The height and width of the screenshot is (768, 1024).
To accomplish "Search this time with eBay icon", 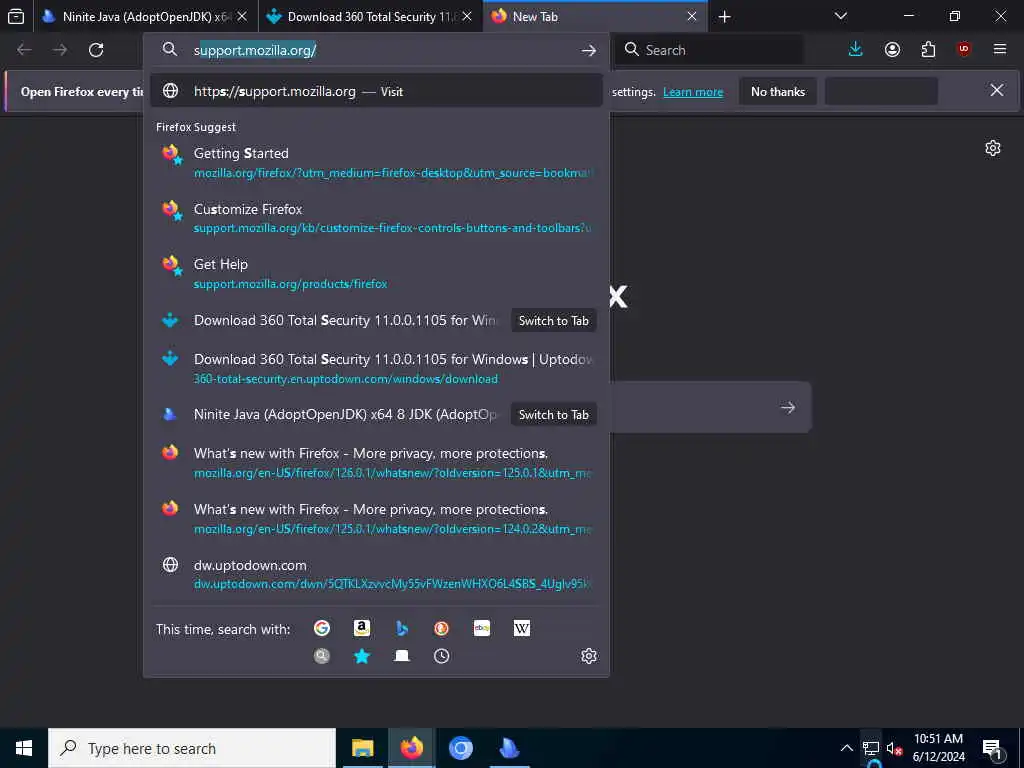I will tap(482, 628).
